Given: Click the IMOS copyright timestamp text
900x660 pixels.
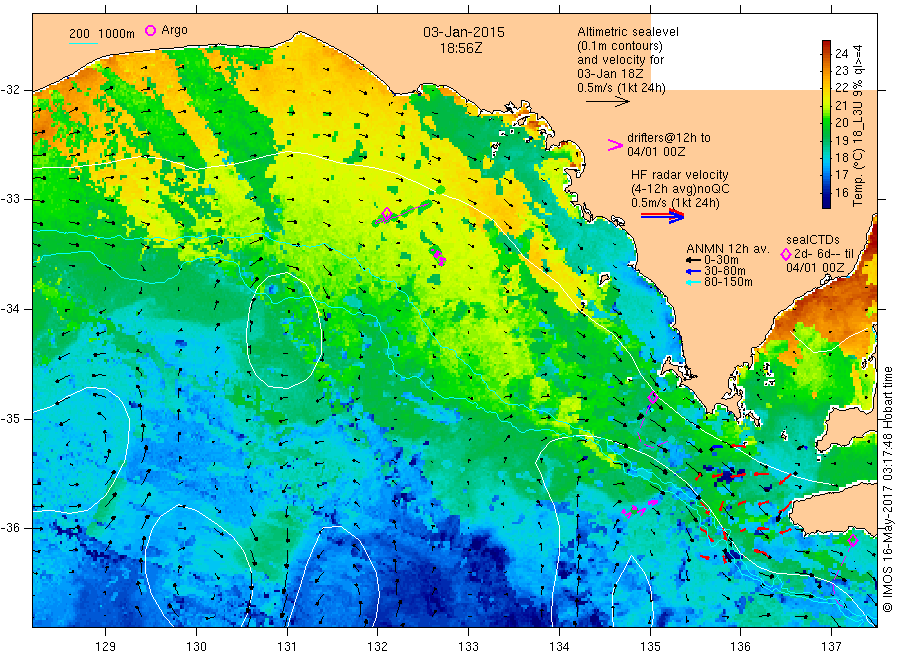Looking at the screenshot, I should pos(888,490).
